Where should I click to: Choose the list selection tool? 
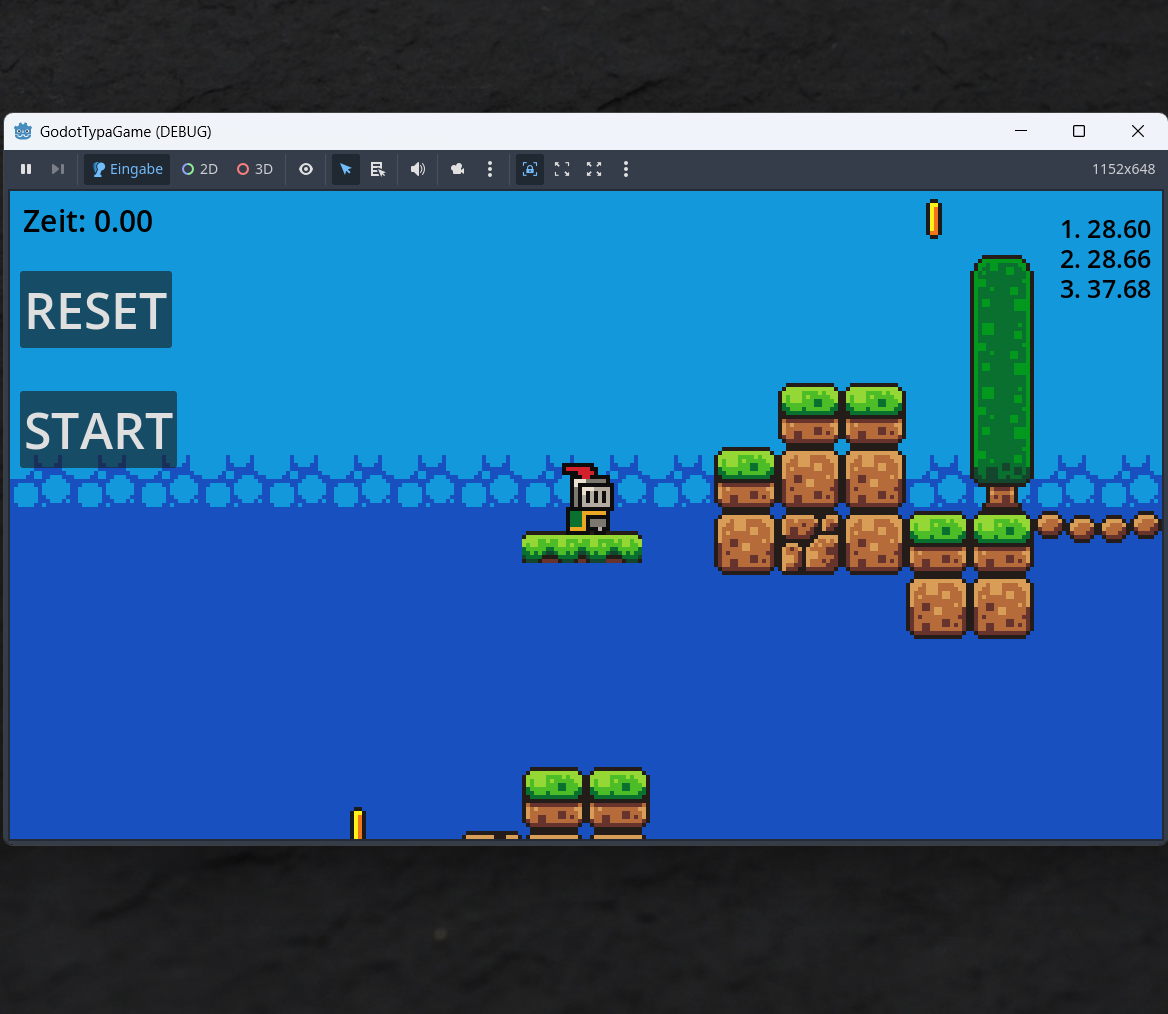point(378,169)
